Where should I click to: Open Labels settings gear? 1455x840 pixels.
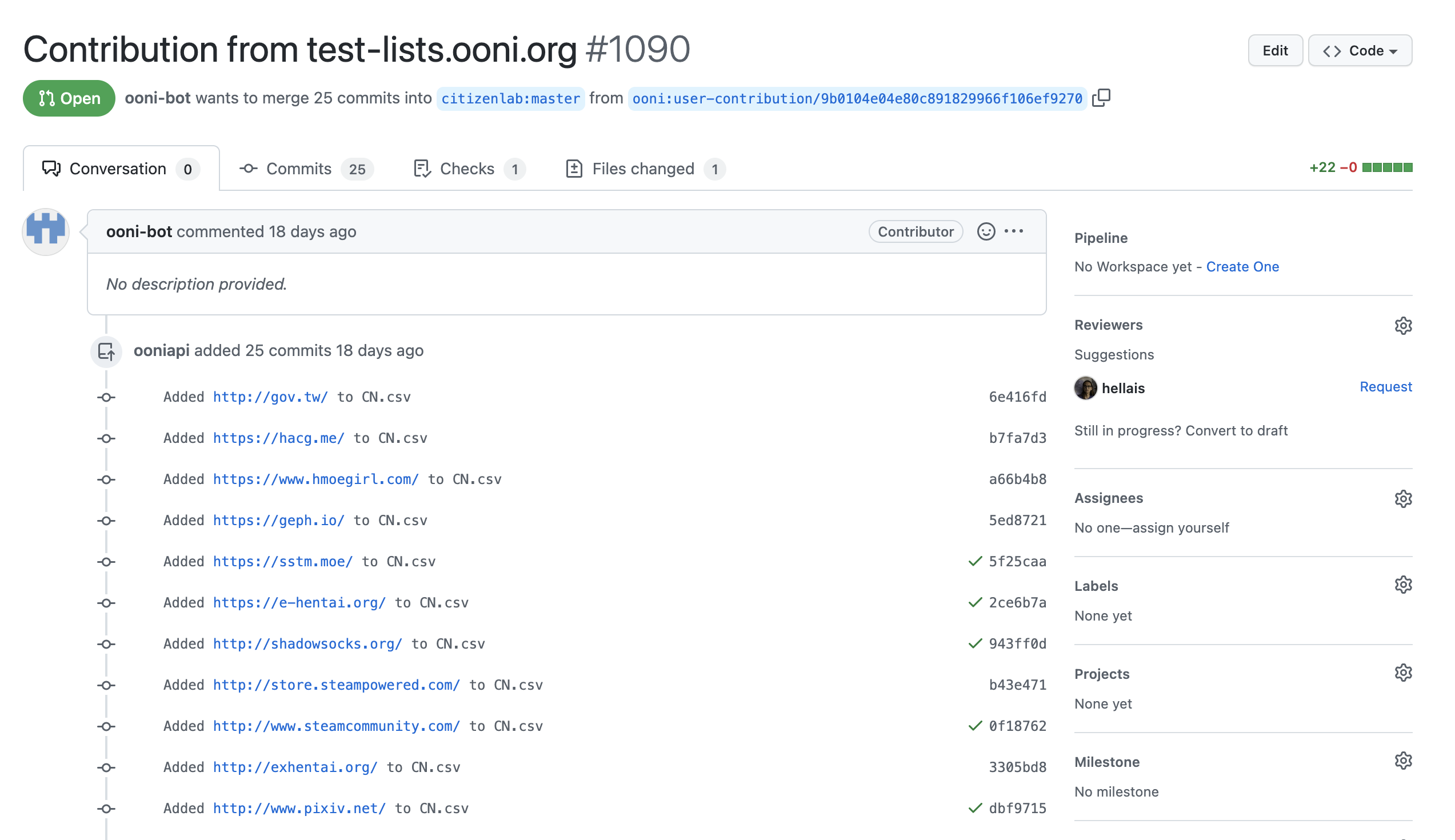(x=1402, y=585)
